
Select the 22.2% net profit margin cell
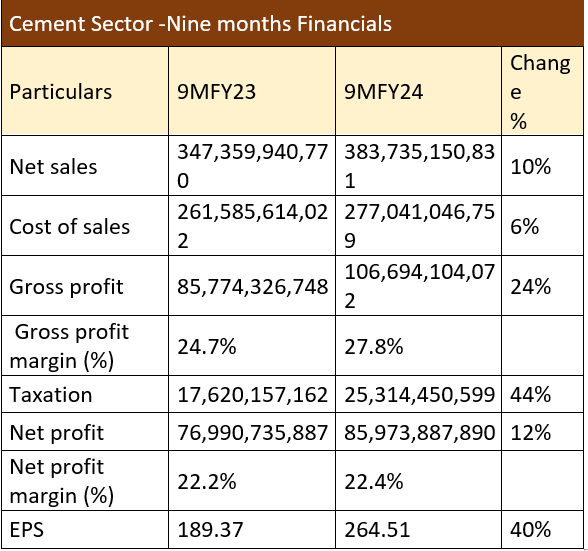[252, 480]
